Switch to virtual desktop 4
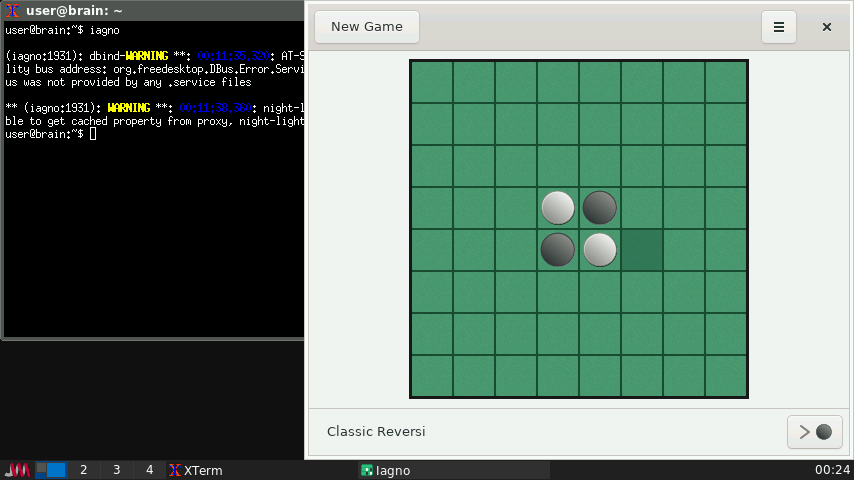This screenshot has width=854, height=480. tap(150, 470)
